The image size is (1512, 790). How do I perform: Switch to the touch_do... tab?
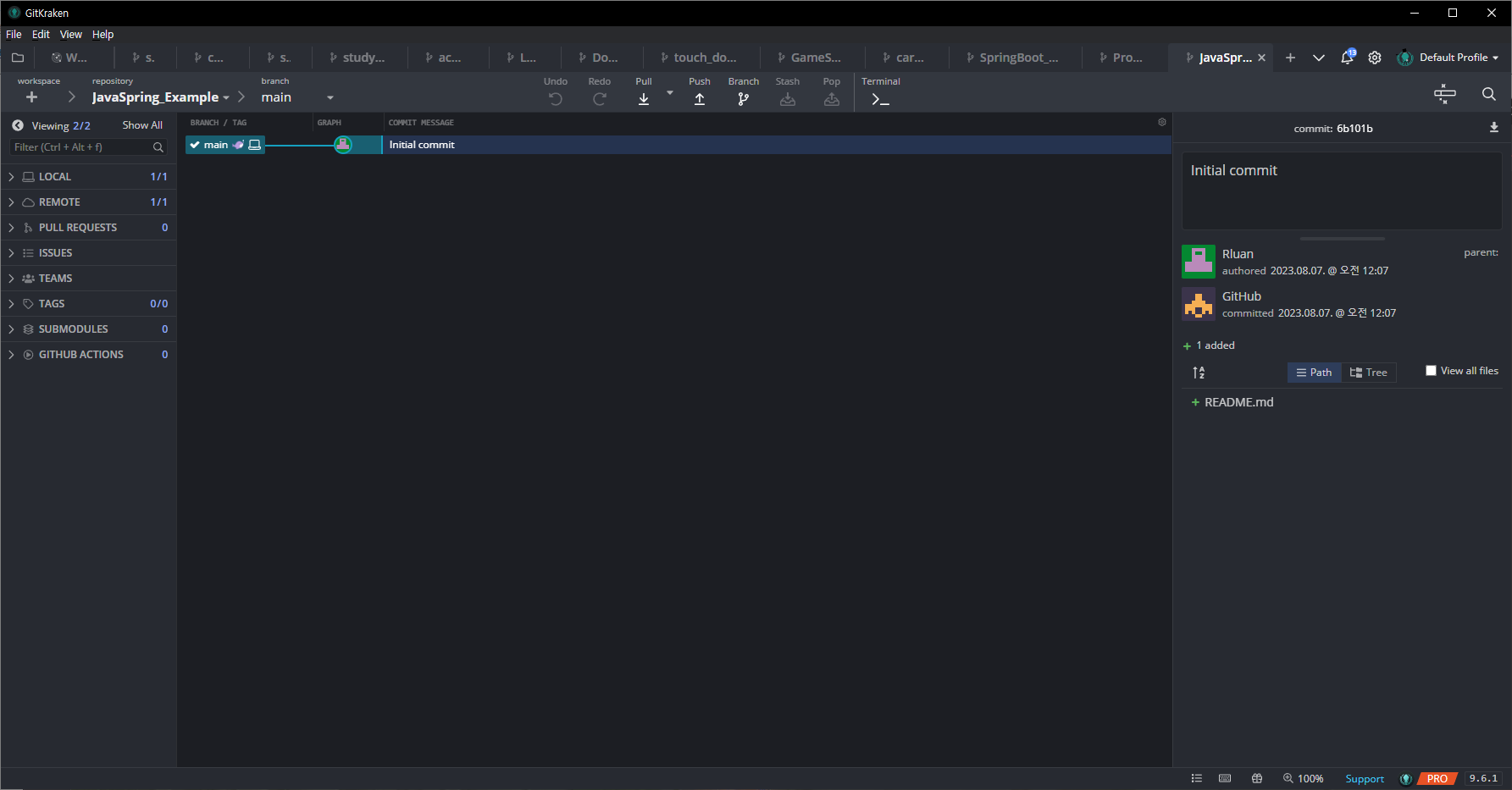pos(700,58)
